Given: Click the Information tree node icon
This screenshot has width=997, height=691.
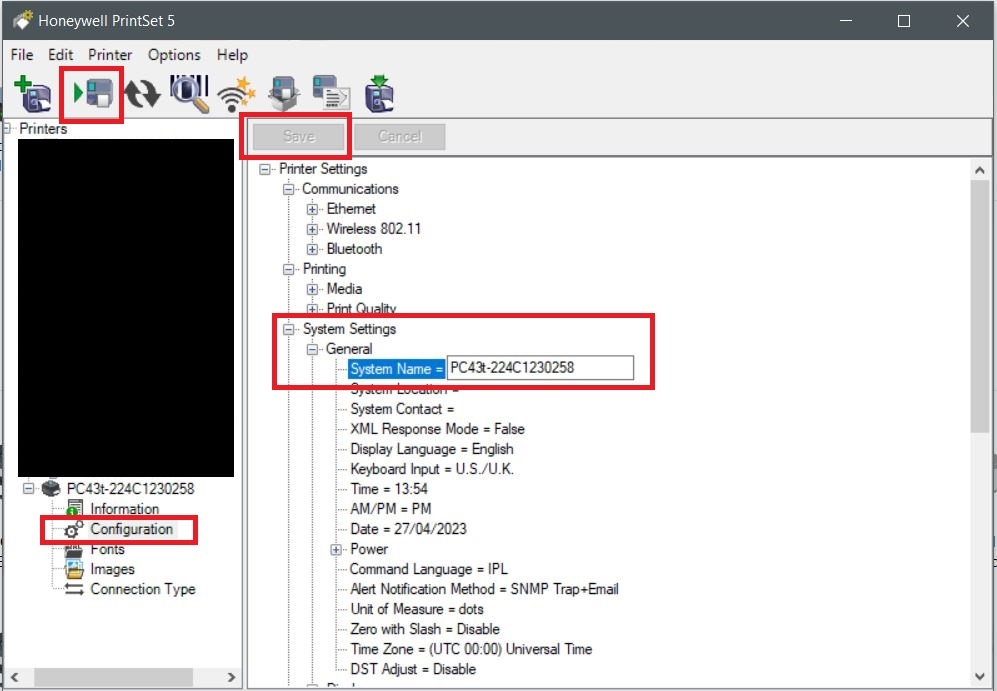Looking at the screenshot, I should click(x=74, y=509).
